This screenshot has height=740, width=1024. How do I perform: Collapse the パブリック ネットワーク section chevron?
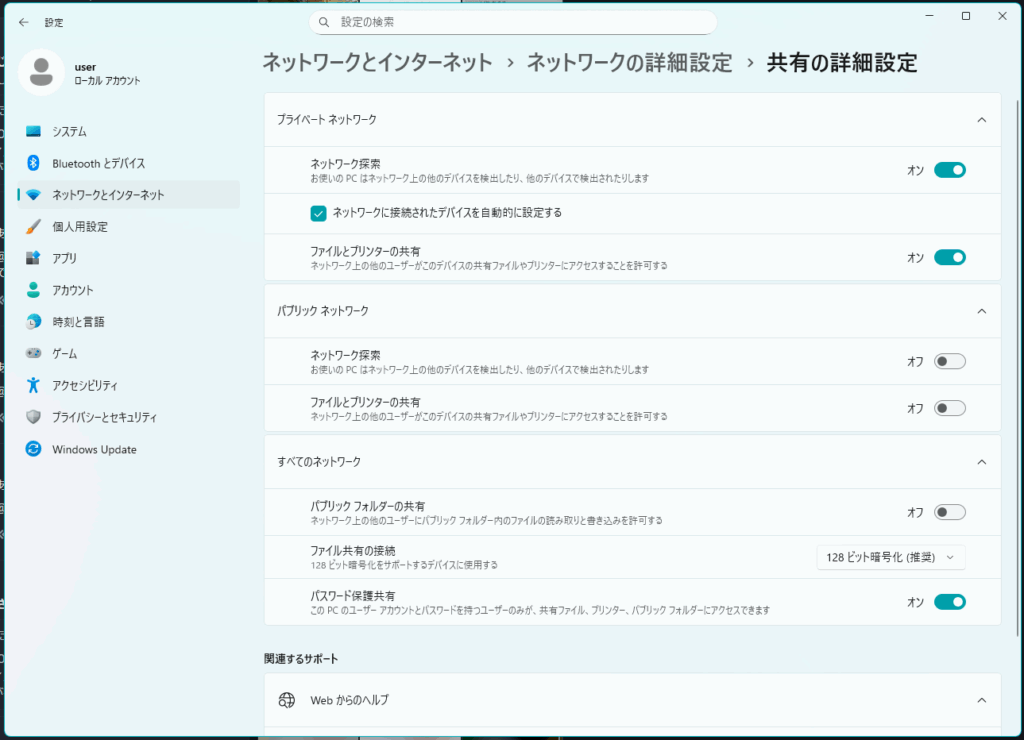981,311
